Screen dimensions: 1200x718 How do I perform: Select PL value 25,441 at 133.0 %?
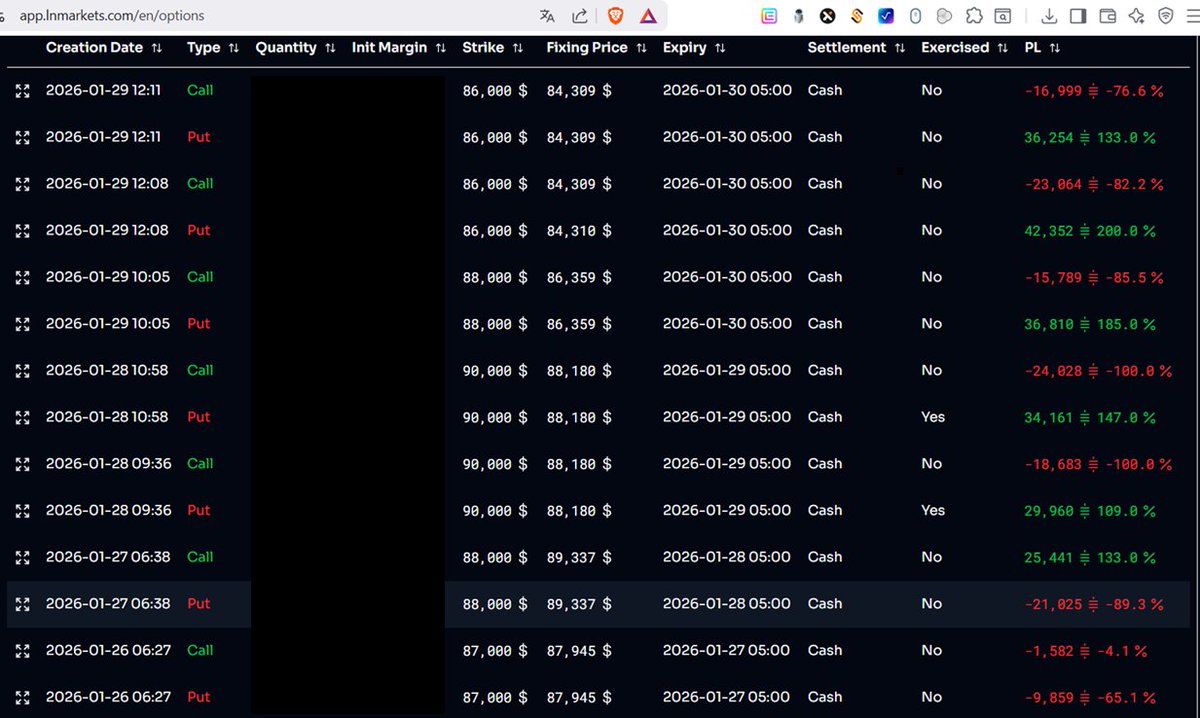1090,557
